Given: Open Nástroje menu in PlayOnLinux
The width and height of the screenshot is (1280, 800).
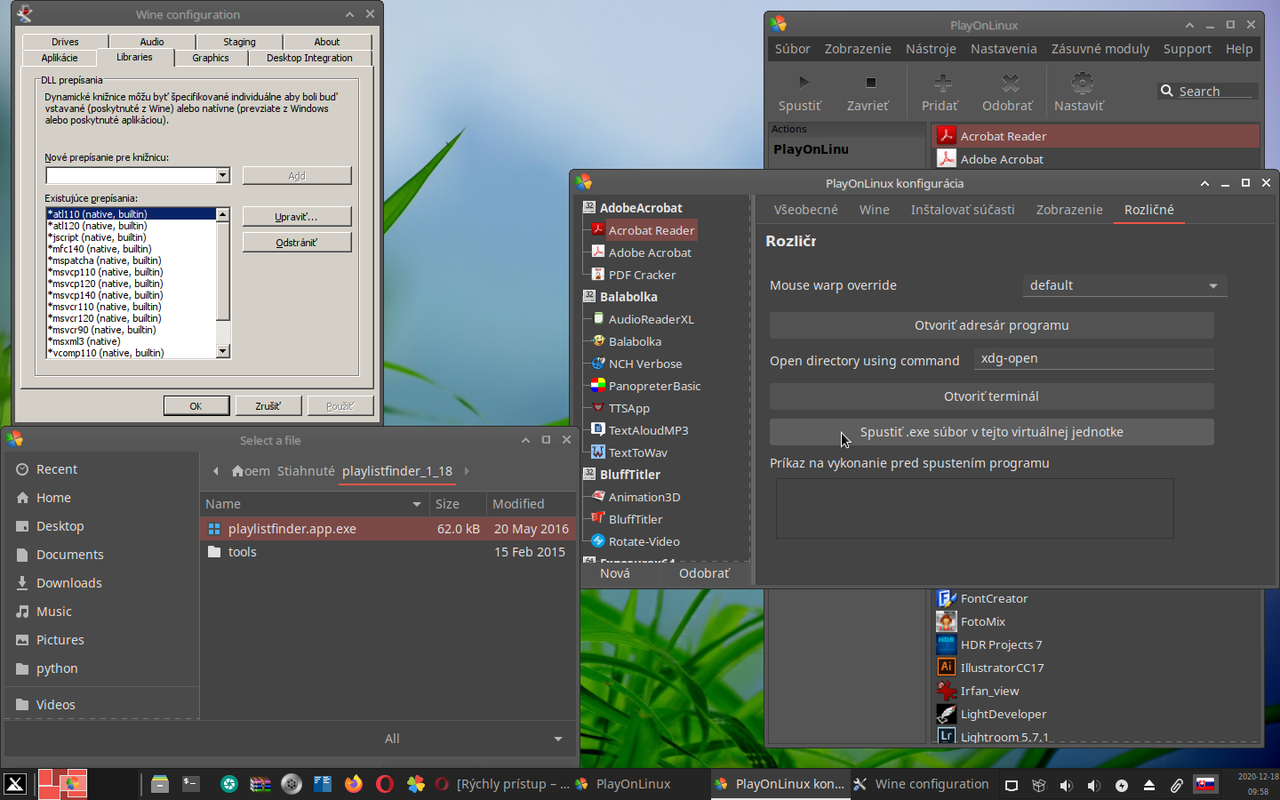Looking at the screenshot, I should pyautogui.click(x=930, y=49).
